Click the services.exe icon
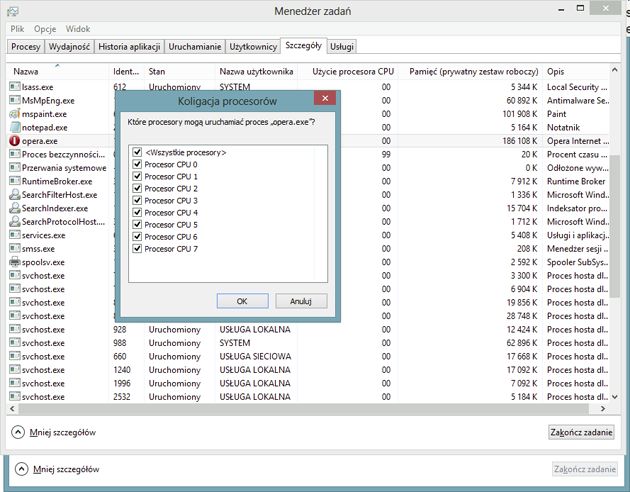The width and height of the screenshot is (630, 492). [15, 235]
